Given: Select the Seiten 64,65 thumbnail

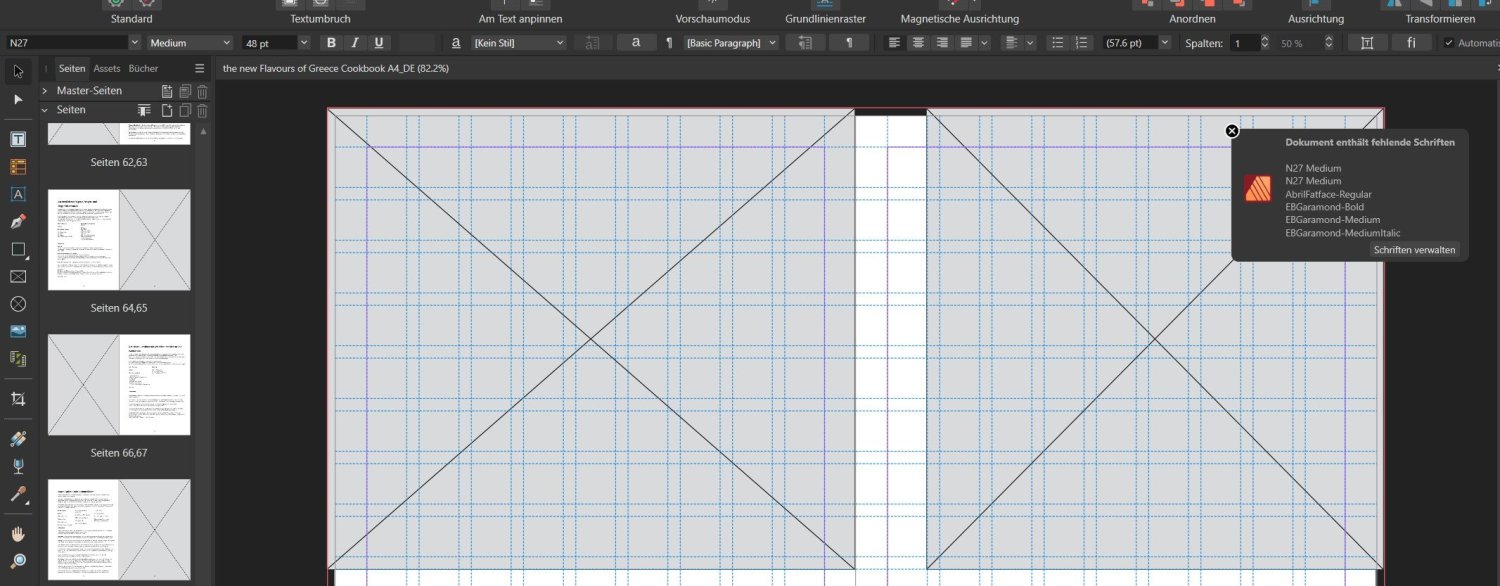Looking at the screenshot, I should [119, 239].
